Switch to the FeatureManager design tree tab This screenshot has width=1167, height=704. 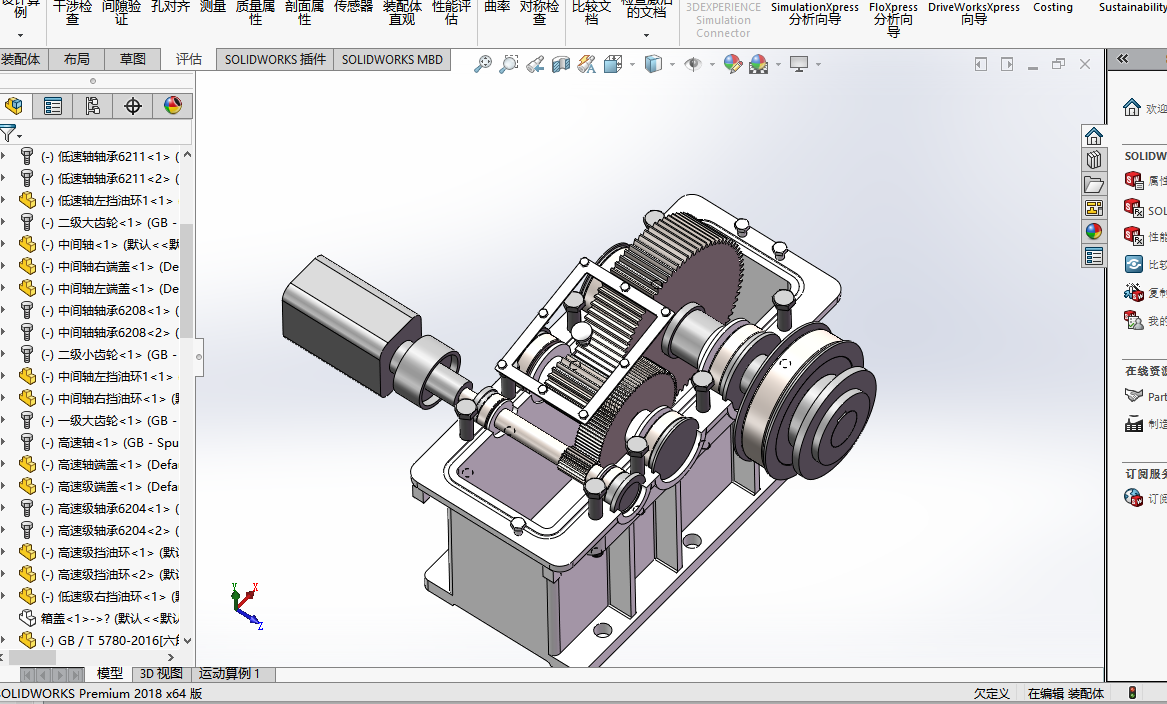[13, 106]
